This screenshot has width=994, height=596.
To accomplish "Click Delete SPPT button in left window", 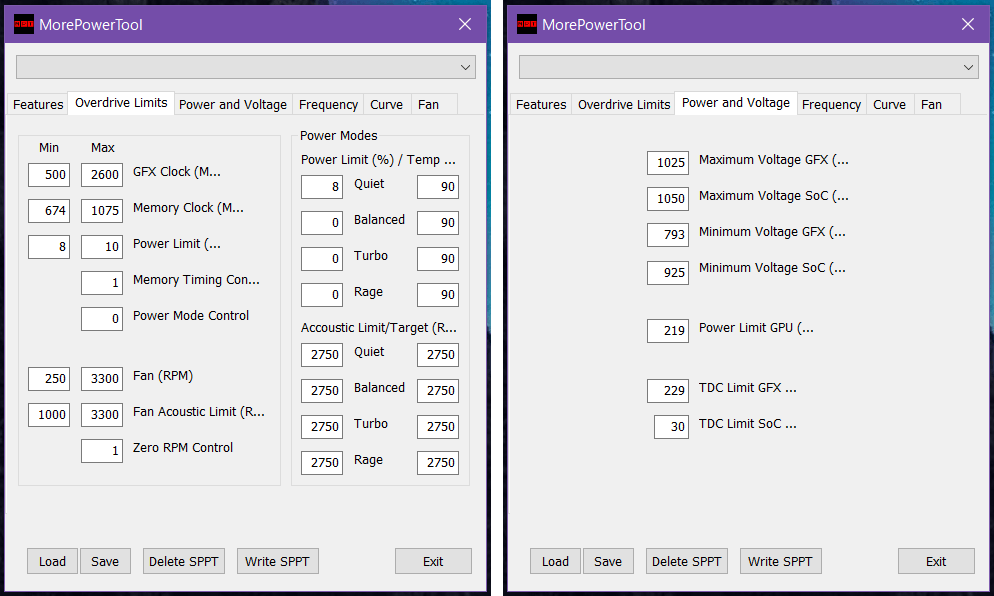I will point(184,561).
